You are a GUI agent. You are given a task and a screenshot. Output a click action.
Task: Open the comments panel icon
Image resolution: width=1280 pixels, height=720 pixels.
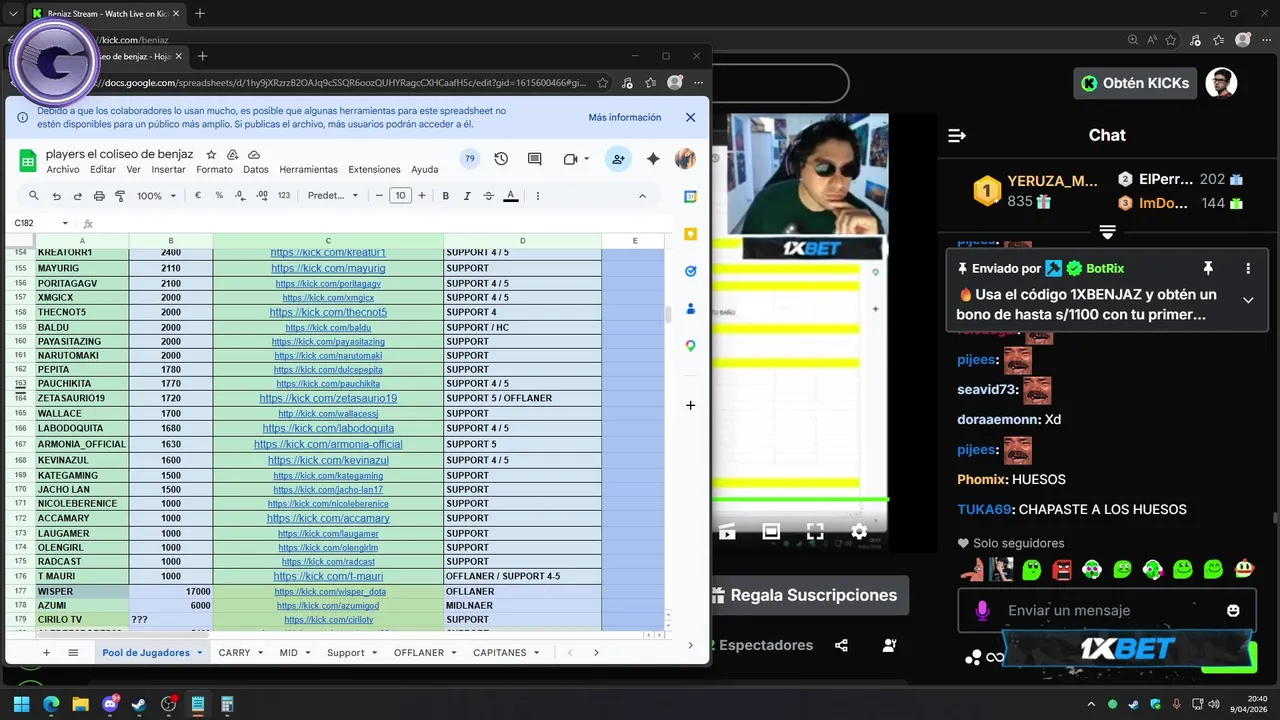coord(535,159)
